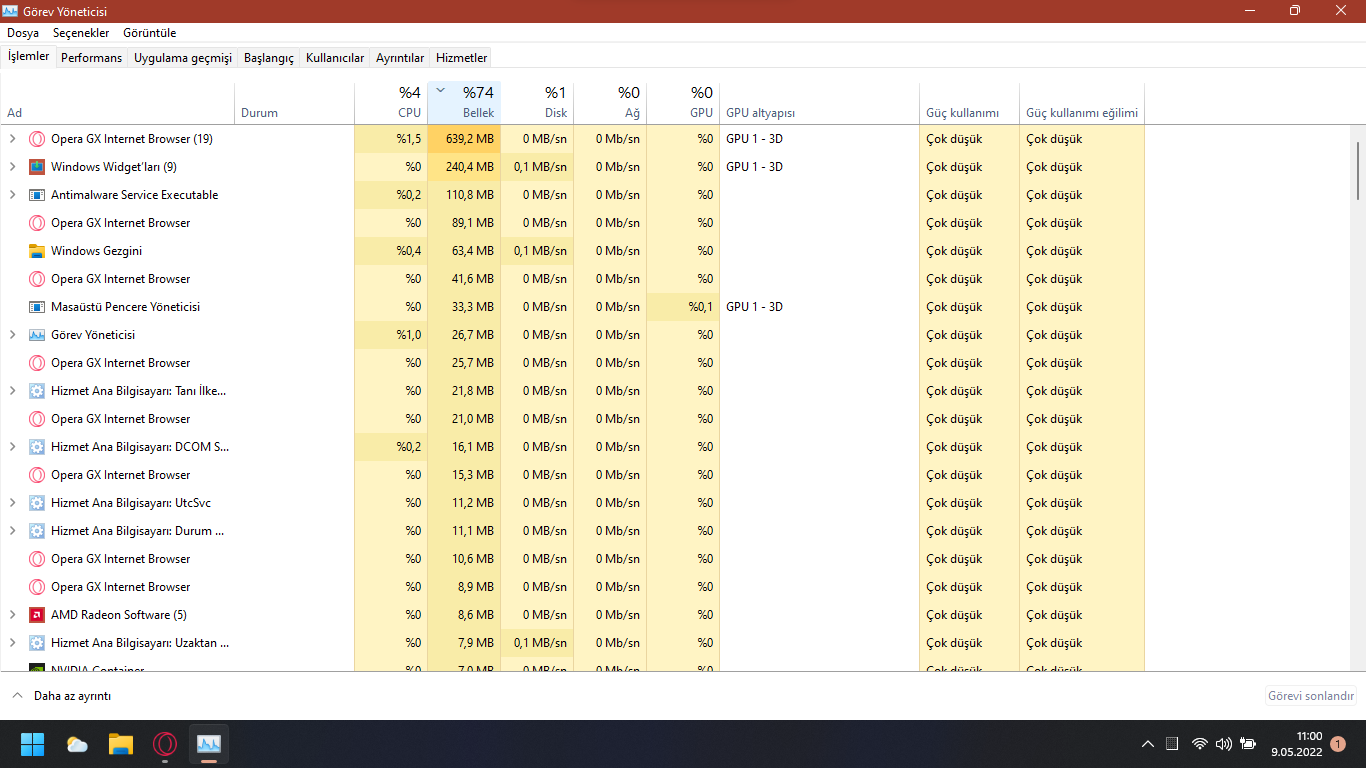The width and height of the screenshot is (1366, 768).
Task: Expand AMD Radeon Software (5) group
Action: pos(13,615)
